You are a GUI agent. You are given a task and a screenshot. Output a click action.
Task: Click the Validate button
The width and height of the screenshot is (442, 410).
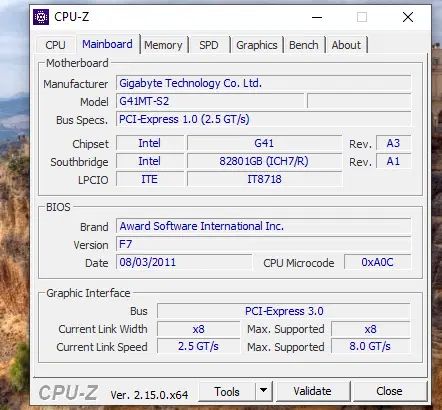[x=312, y=391]
